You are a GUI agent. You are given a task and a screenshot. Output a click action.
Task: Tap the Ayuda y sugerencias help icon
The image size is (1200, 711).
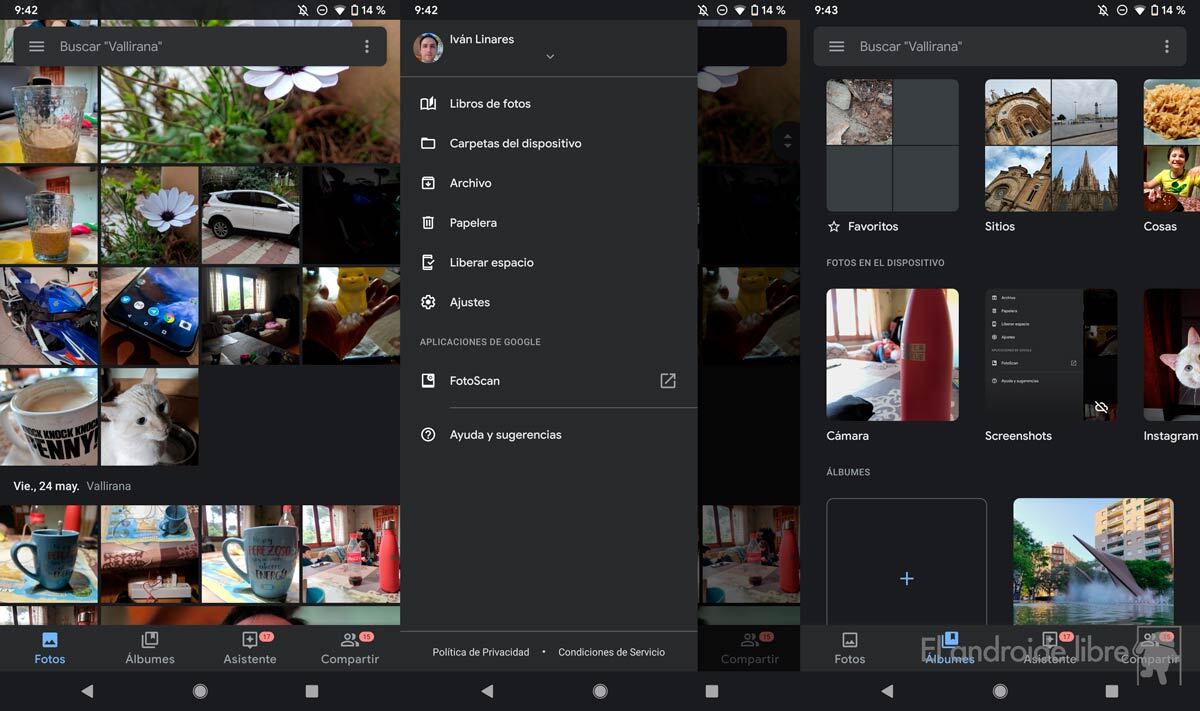pos(428,435)
